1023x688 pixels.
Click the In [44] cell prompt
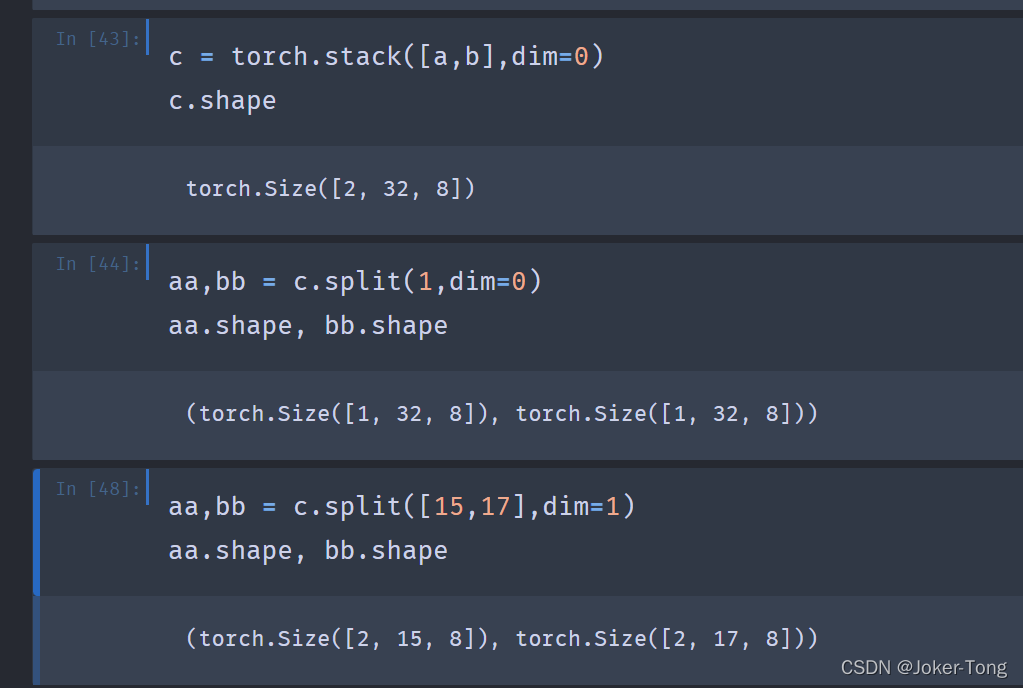pos(98,264)
